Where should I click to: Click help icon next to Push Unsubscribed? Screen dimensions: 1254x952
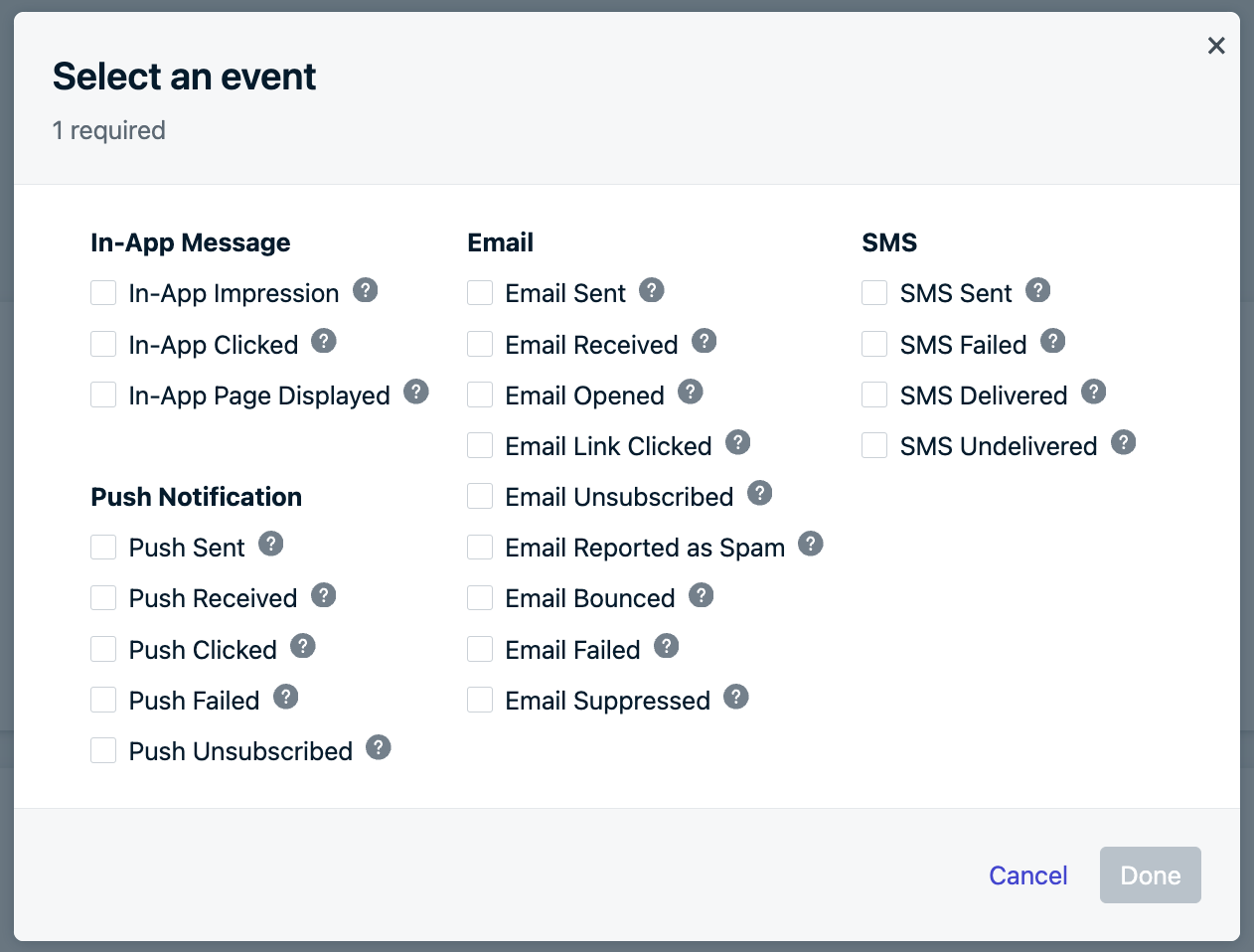(x=379, y=747)
